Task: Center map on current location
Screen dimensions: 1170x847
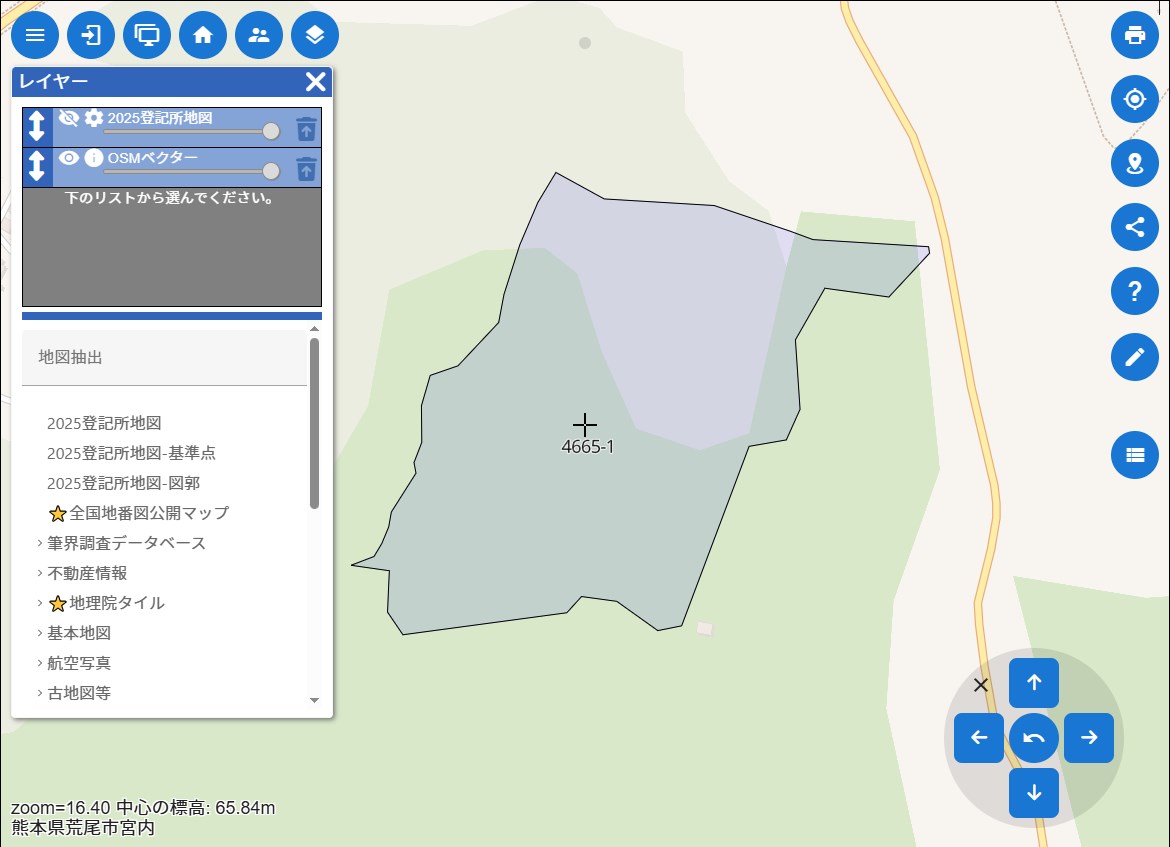Action: 1134,99
